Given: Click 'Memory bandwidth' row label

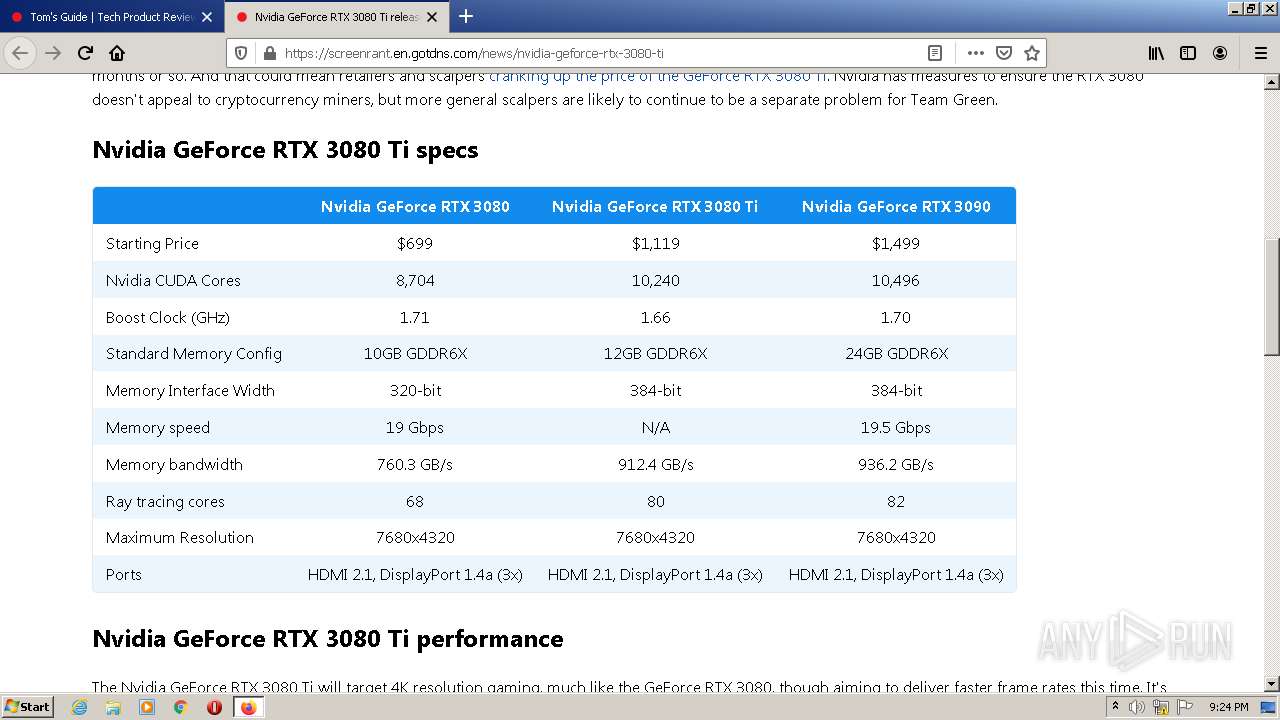Looking at the screenshot, I should tap(174, 465).
